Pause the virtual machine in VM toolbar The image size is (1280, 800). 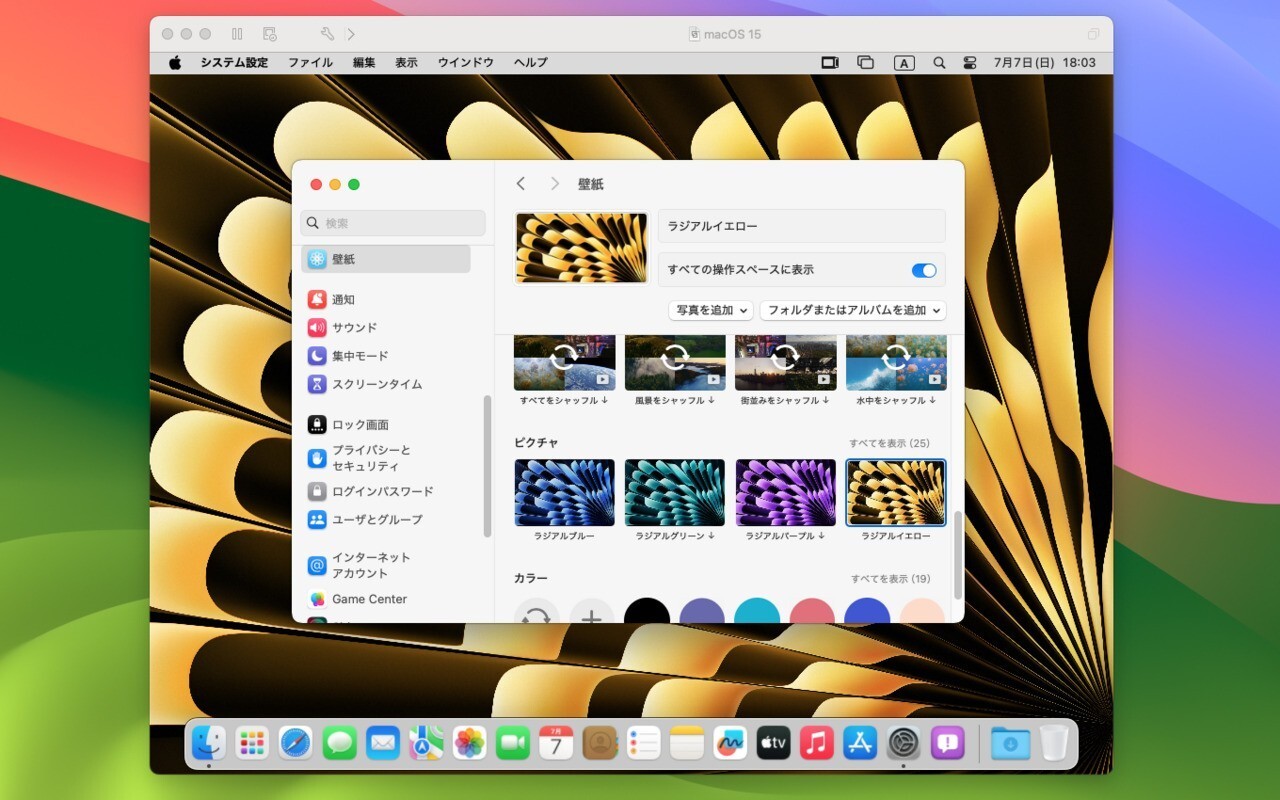tap(237, 34)
